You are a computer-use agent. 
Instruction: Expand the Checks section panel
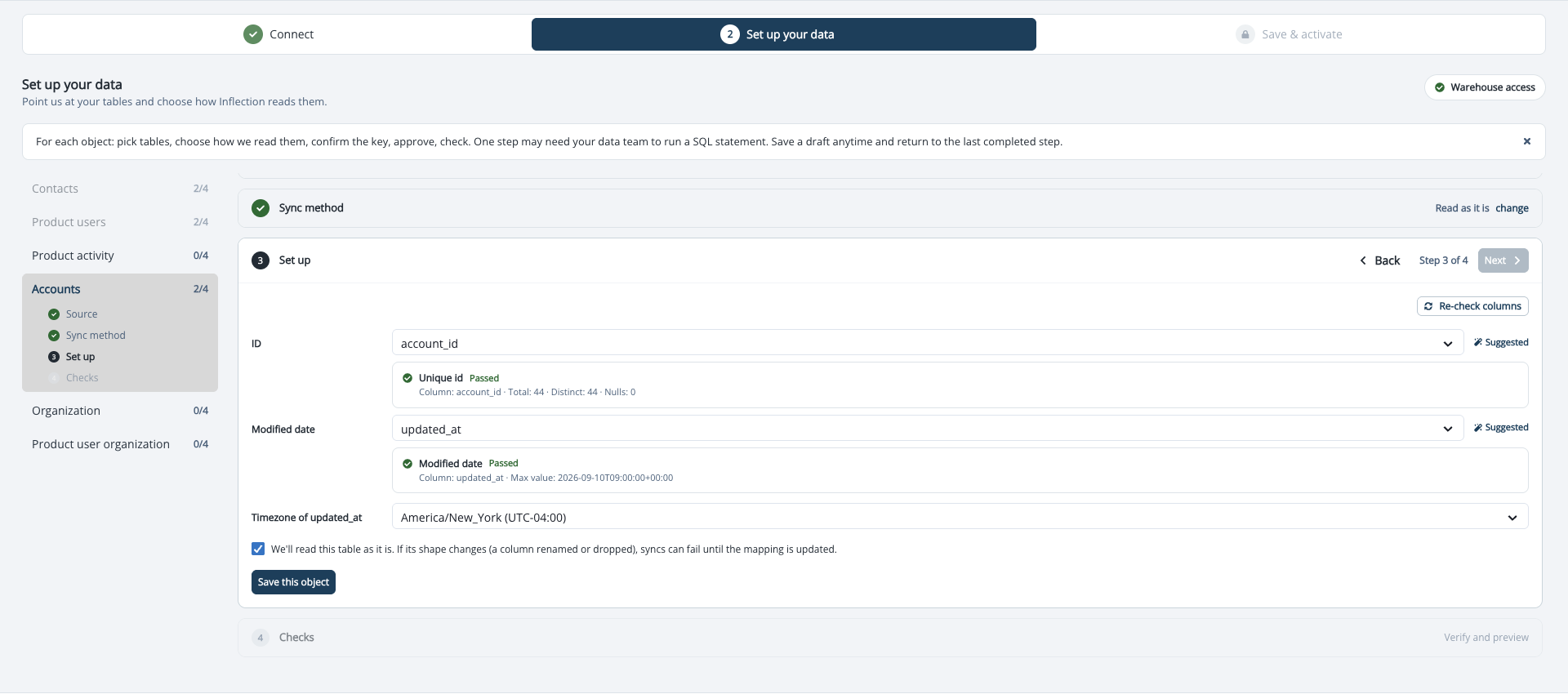pyautogui.click(x=890, y=638)
